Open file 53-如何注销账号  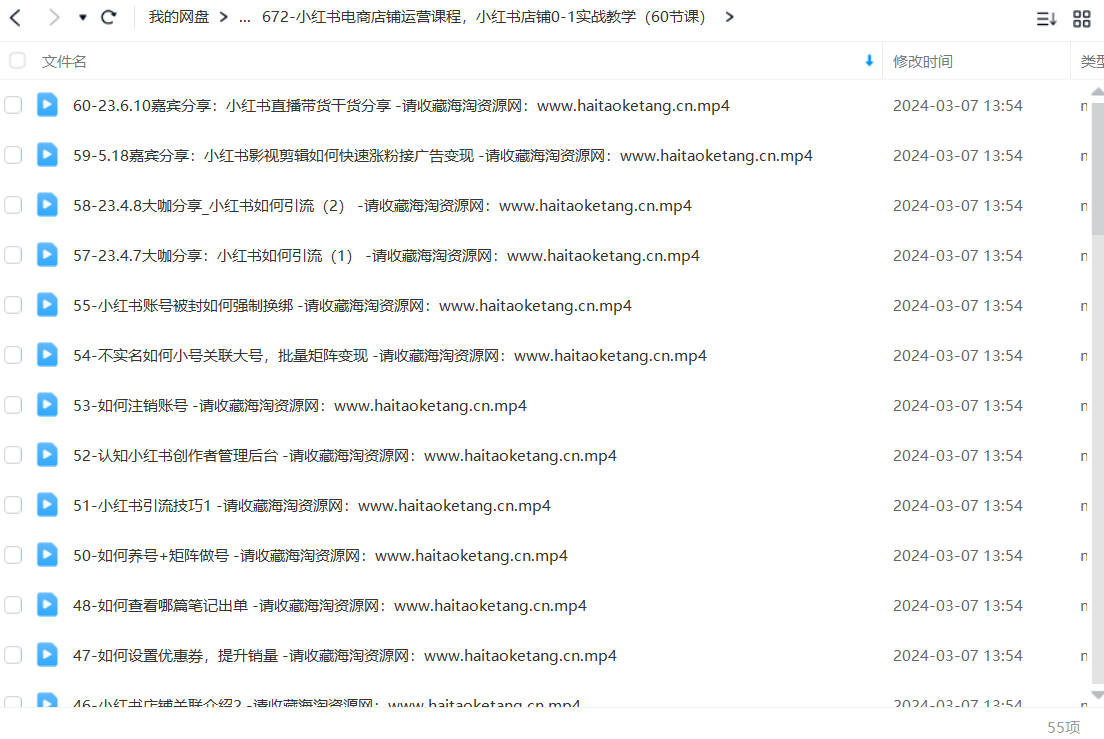click(x=300, y=405)
